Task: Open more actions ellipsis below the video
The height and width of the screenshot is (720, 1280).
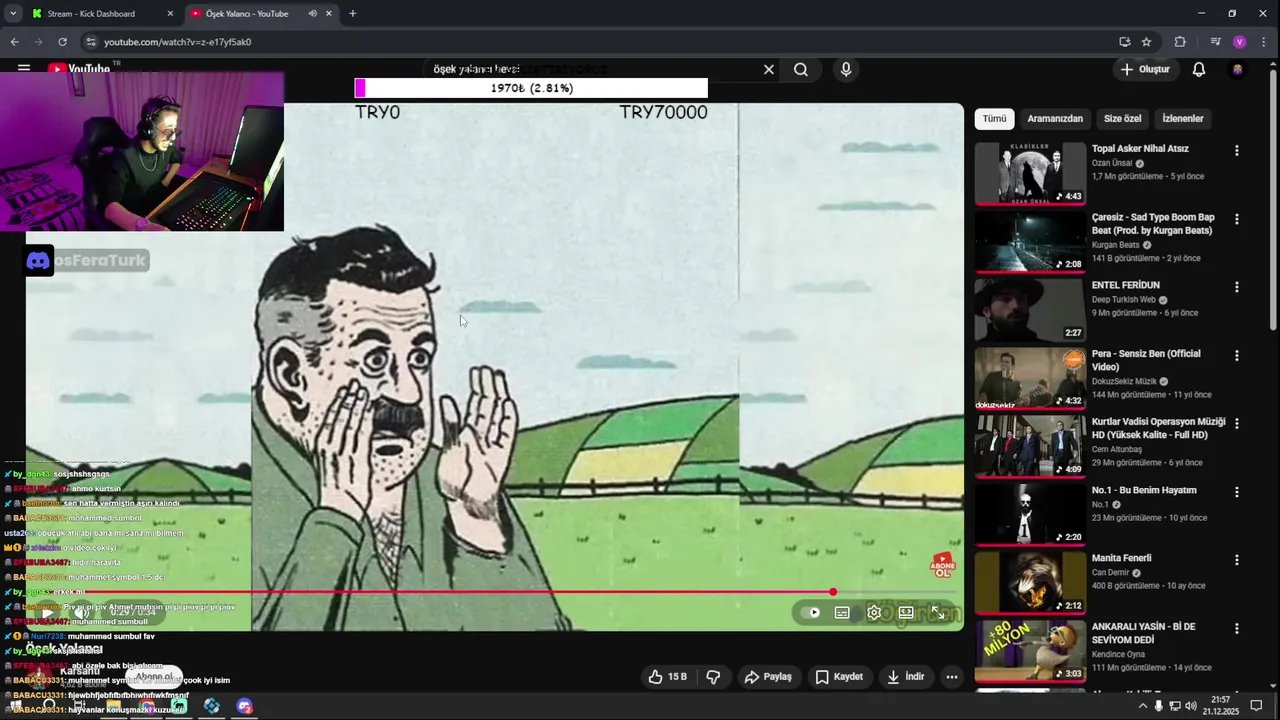Action: click(x=952, y=677)
